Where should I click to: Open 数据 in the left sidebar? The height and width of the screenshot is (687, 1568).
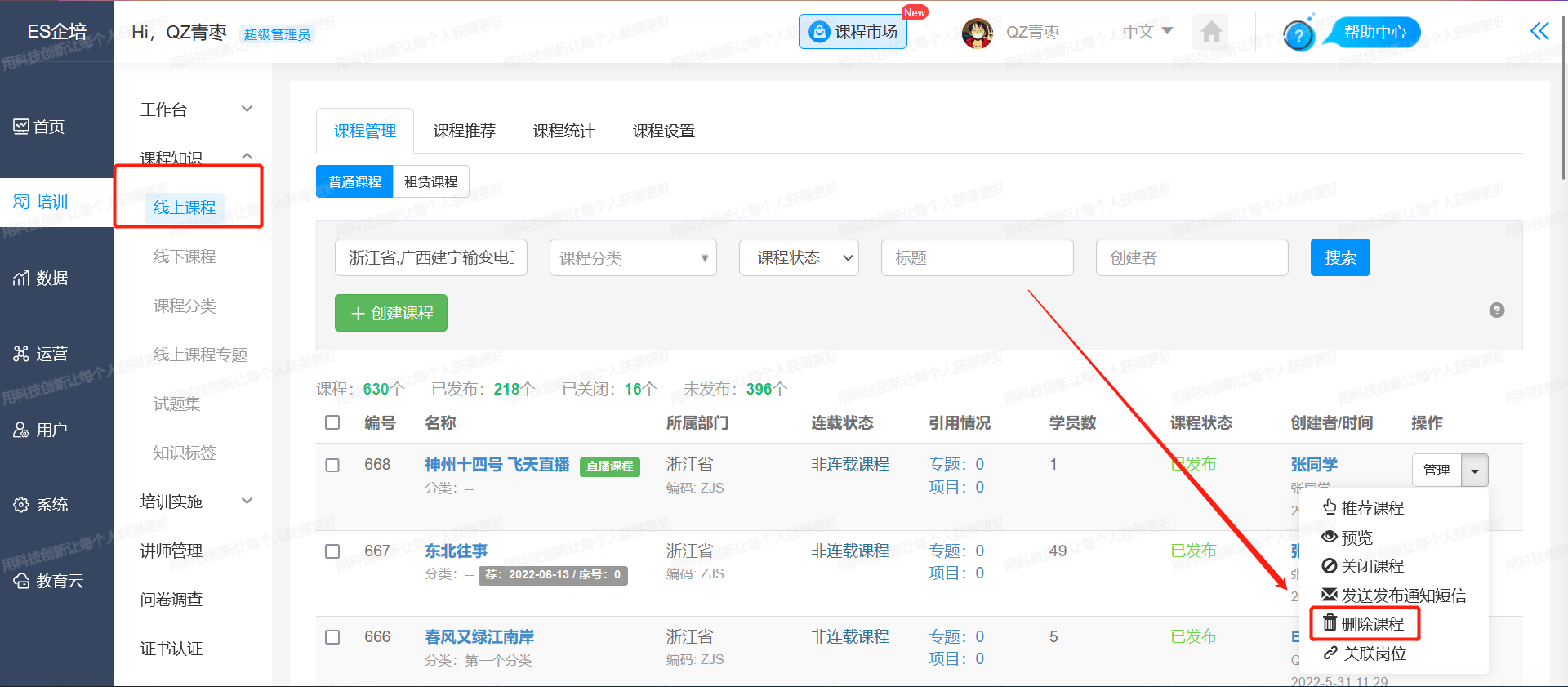point(41,279)
